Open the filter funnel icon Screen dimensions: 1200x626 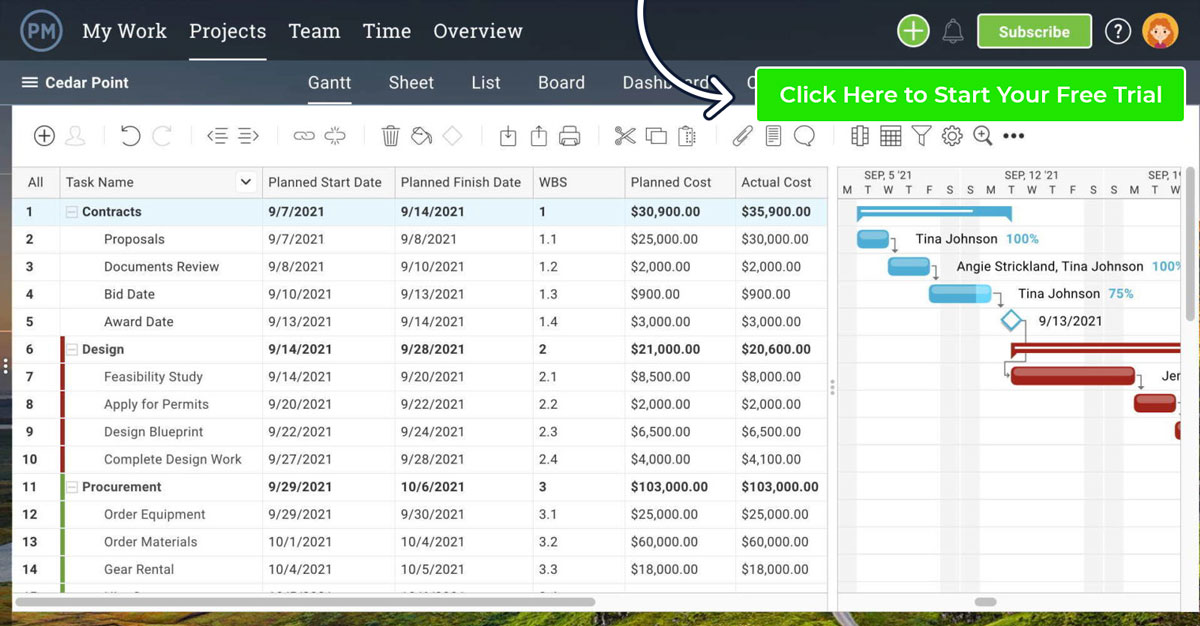[x=921, y=136]
